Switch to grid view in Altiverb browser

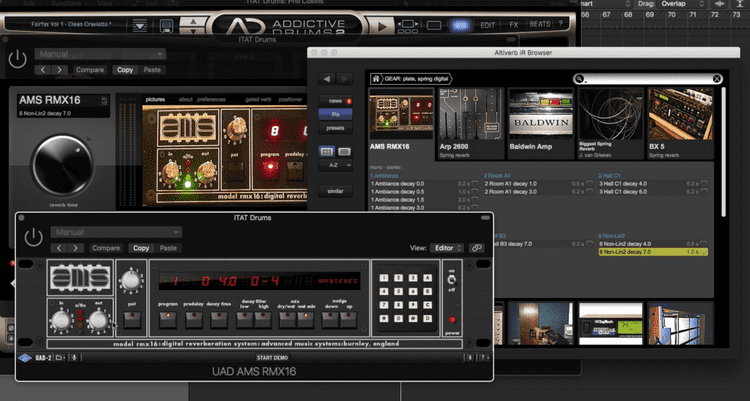point(327,152)
